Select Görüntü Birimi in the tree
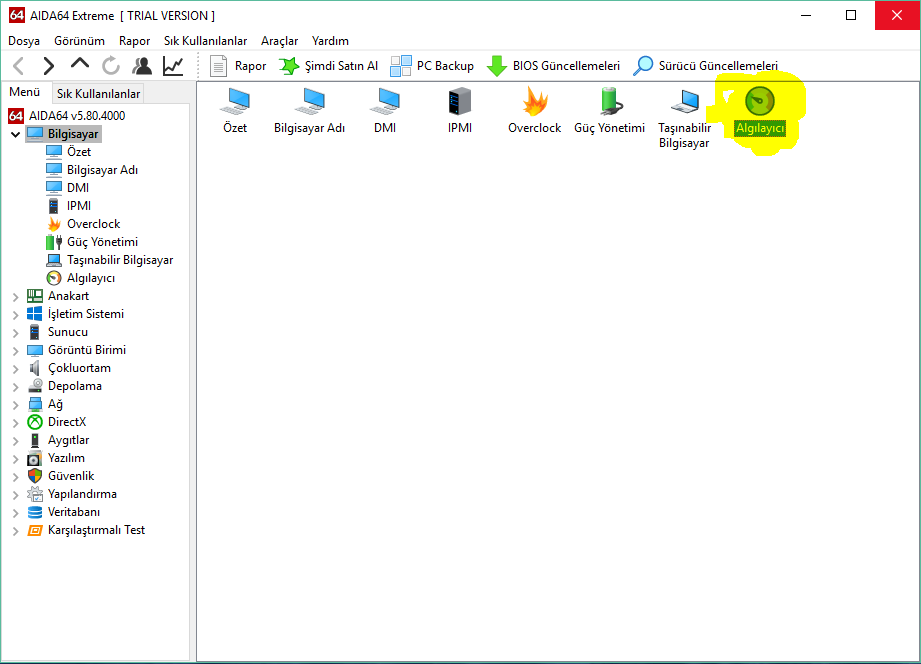 [x=77, y=350]
